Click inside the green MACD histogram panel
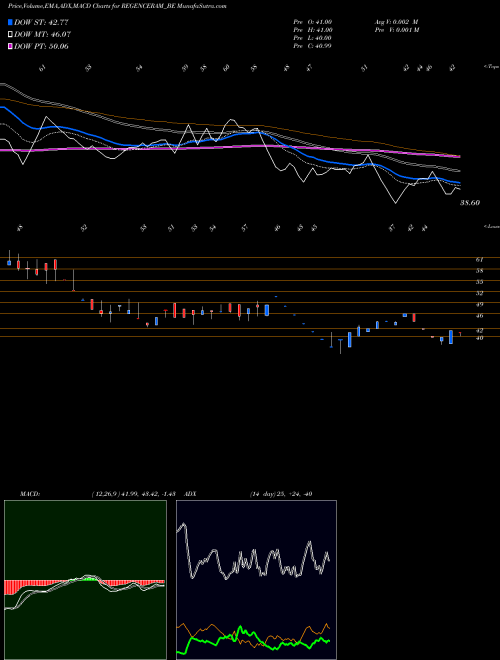500x660 pixels. (x=85, y=580)
